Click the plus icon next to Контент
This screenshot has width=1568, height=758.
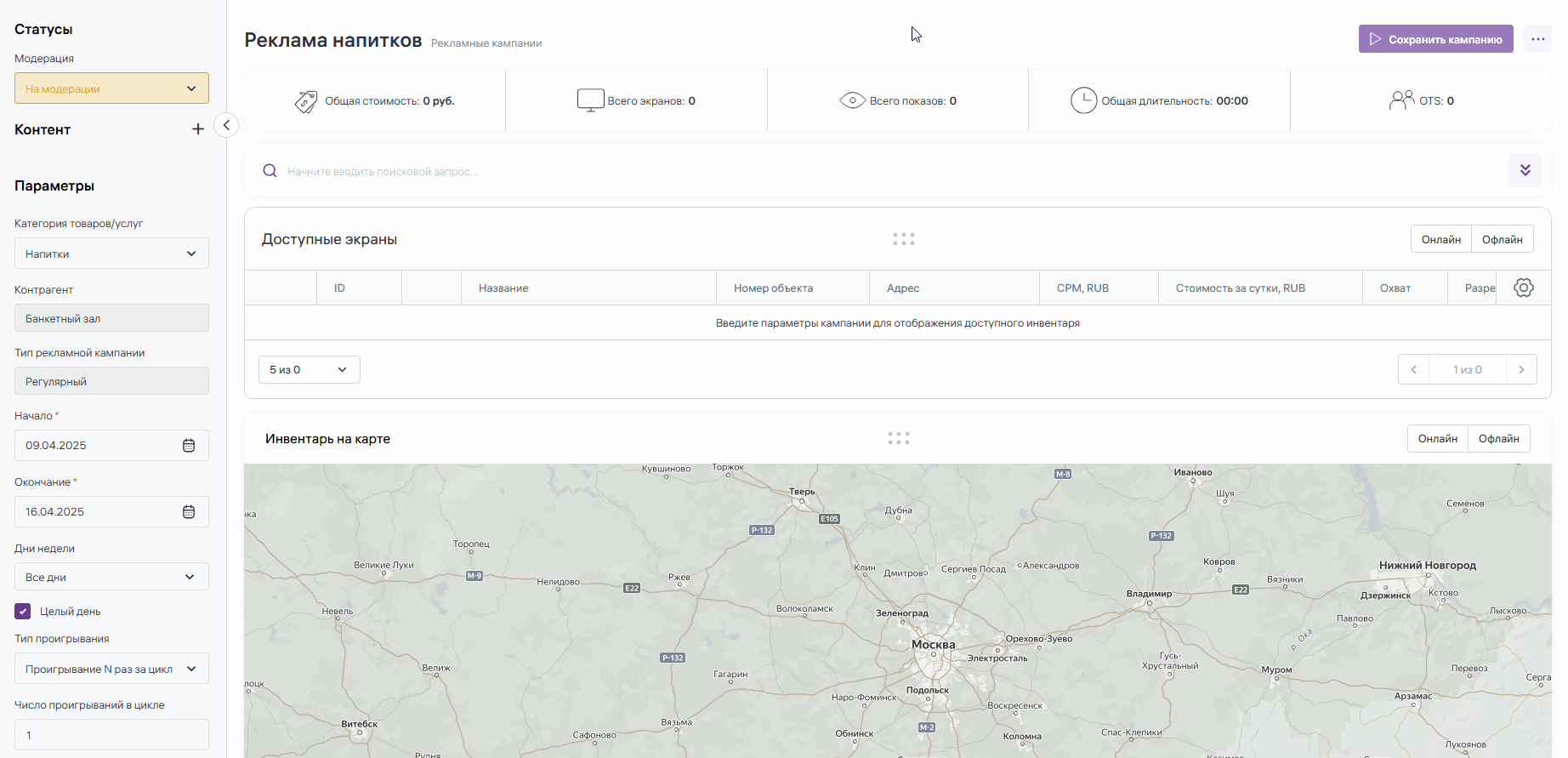point(198,129)
